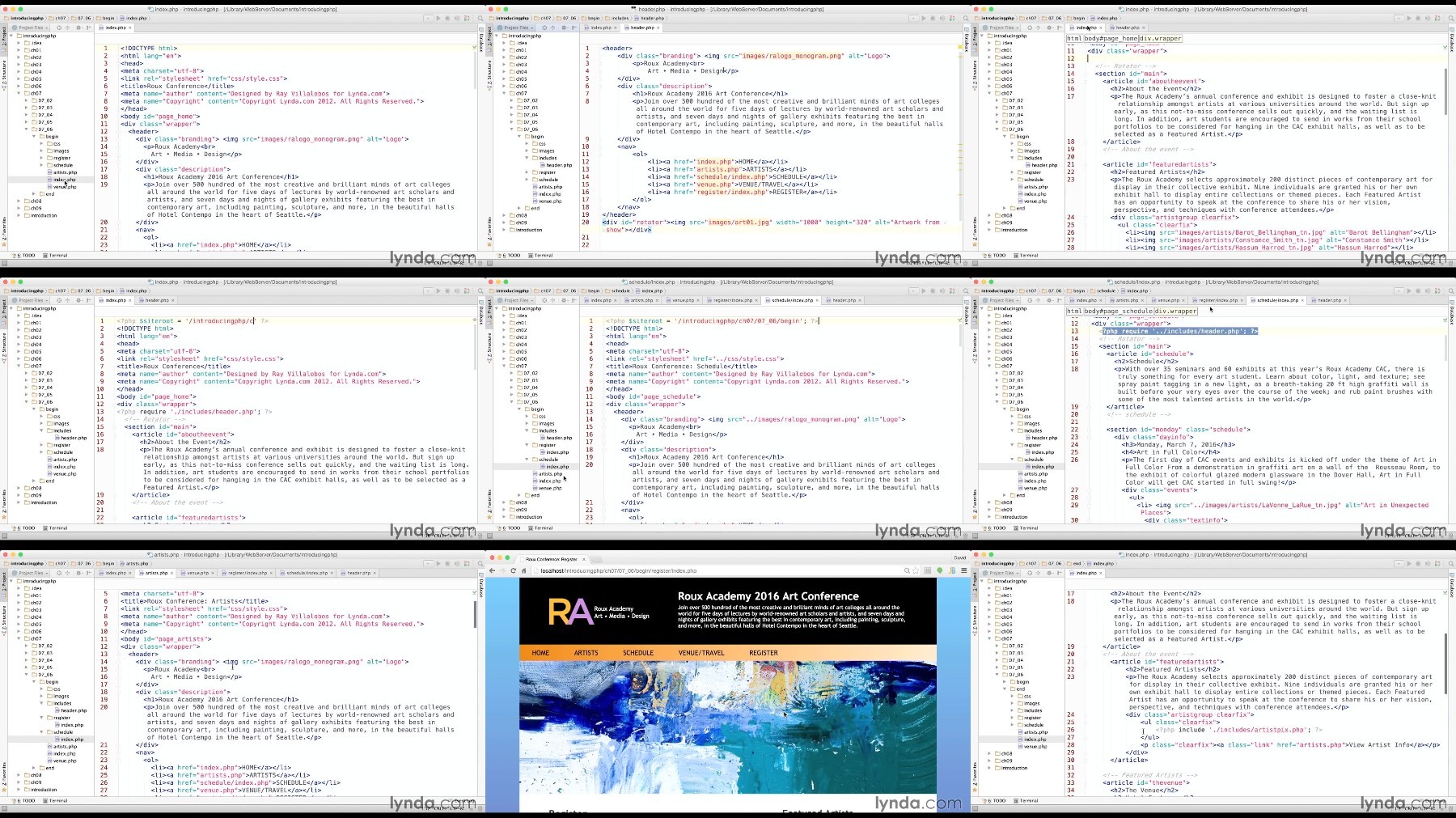Collapse includes folder in artists.php window tree
This screenshot has width=1456, height=818.
coord(41,703)
